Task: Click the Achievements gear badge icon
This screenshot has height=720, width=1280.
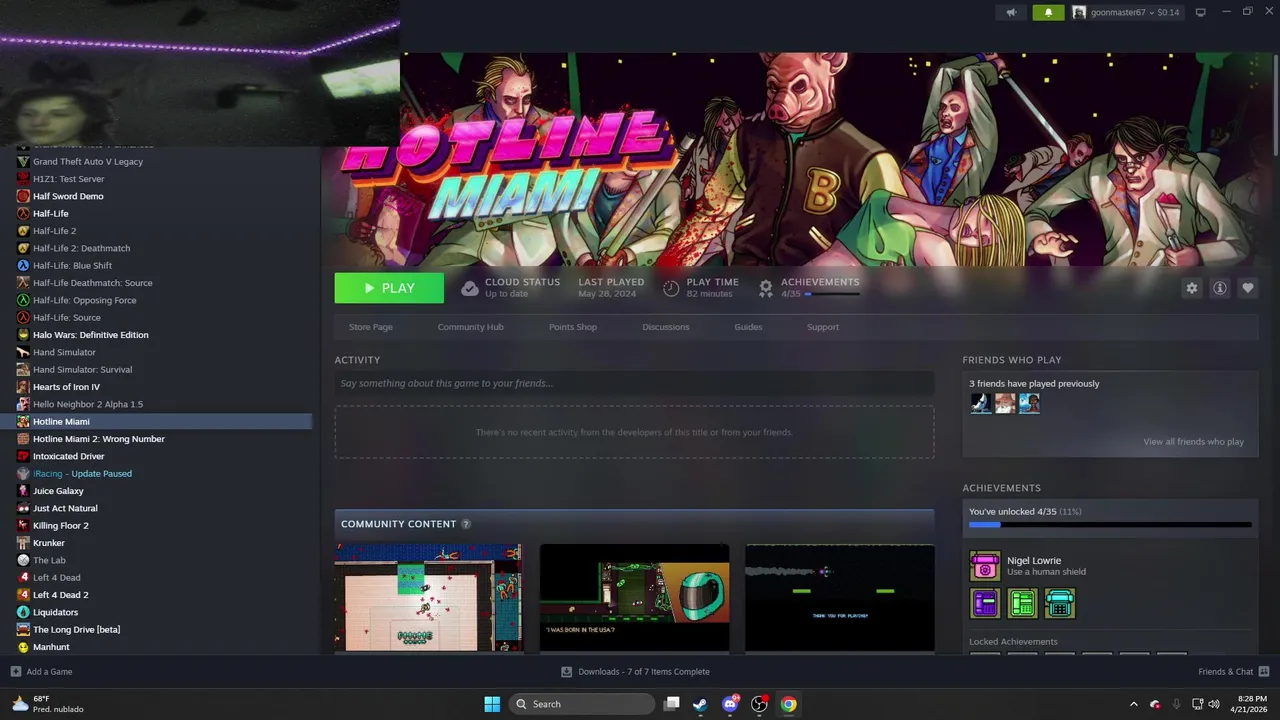Action: (765, 288)
